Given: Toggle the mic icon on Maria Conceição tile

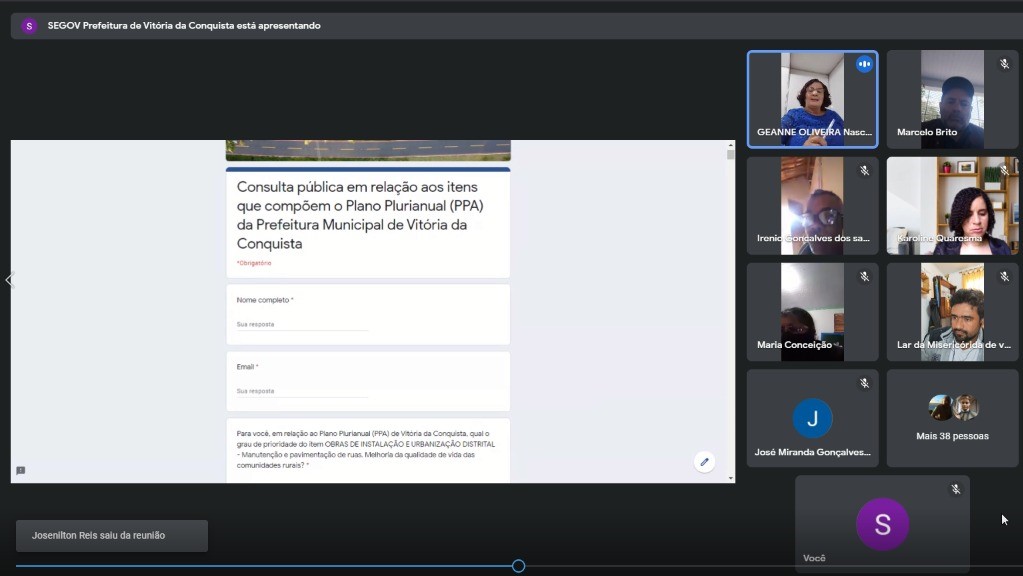Looking at the screenshot, I should click(x=864, y=277).
